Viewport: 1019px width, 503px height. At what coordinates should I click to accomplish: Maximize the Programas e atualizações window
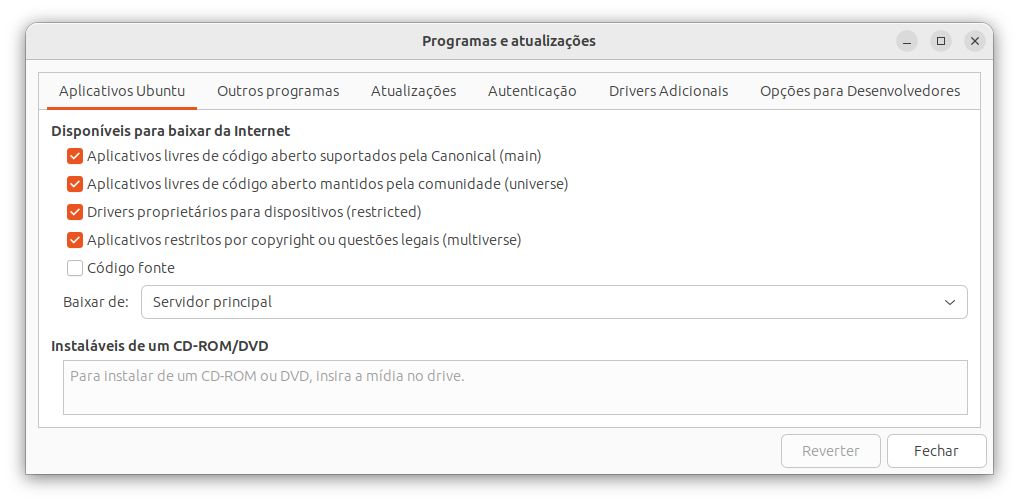pos(940,41)
